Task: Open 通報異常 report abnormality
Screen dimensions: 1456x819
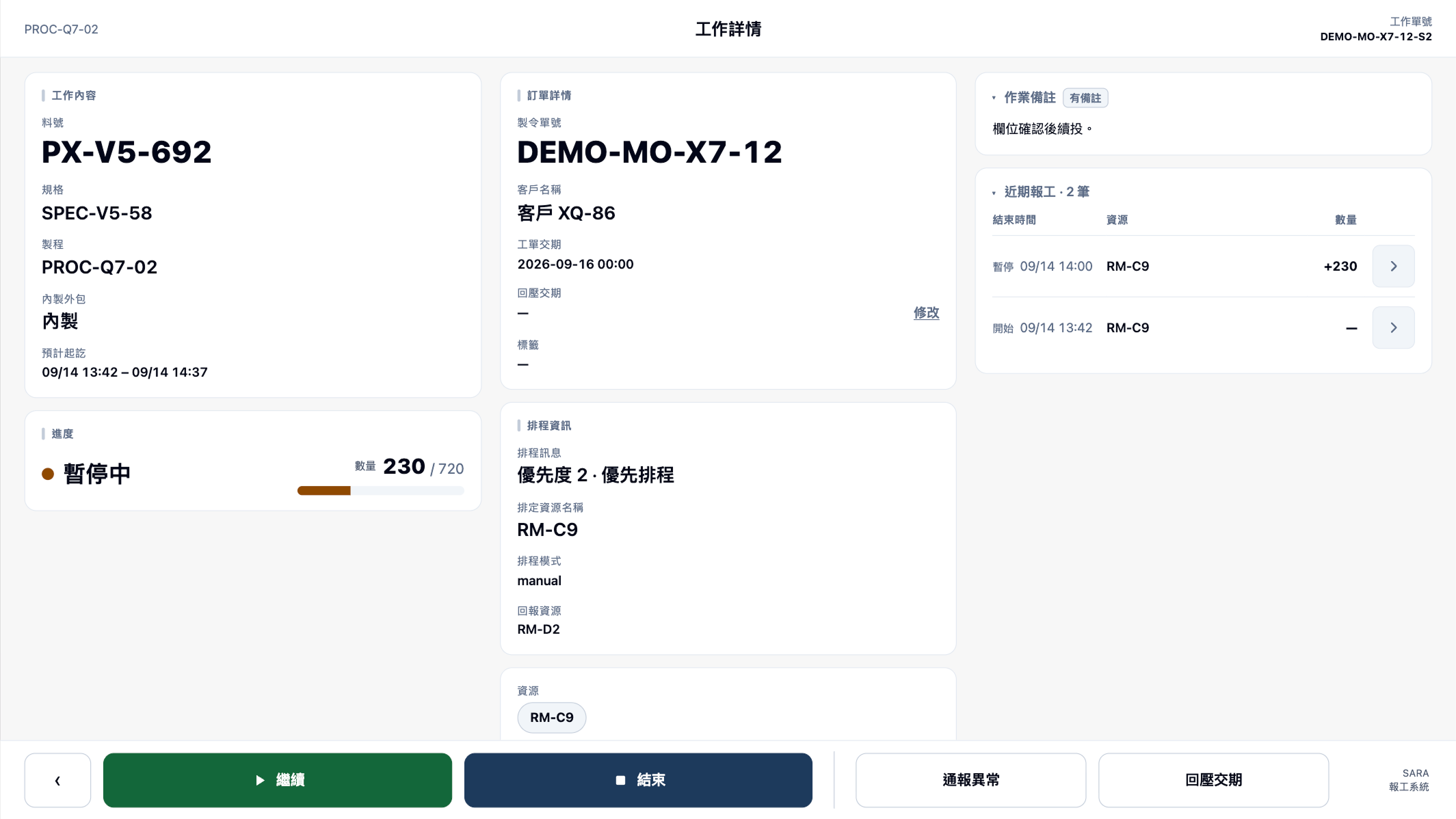Action: click(x=970, y=780)
